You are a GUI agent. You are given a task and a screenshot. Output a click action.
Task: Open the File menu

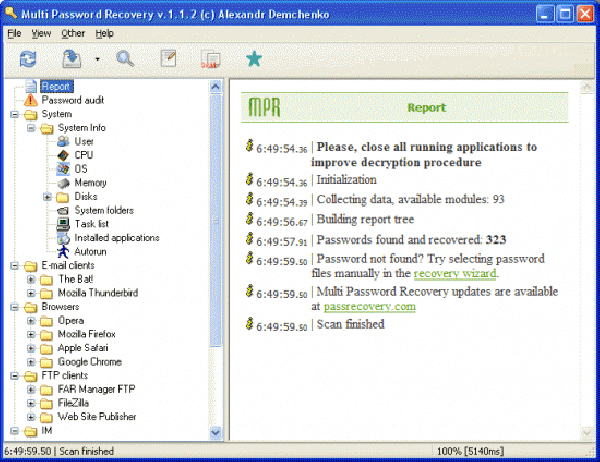pos(14,33)
